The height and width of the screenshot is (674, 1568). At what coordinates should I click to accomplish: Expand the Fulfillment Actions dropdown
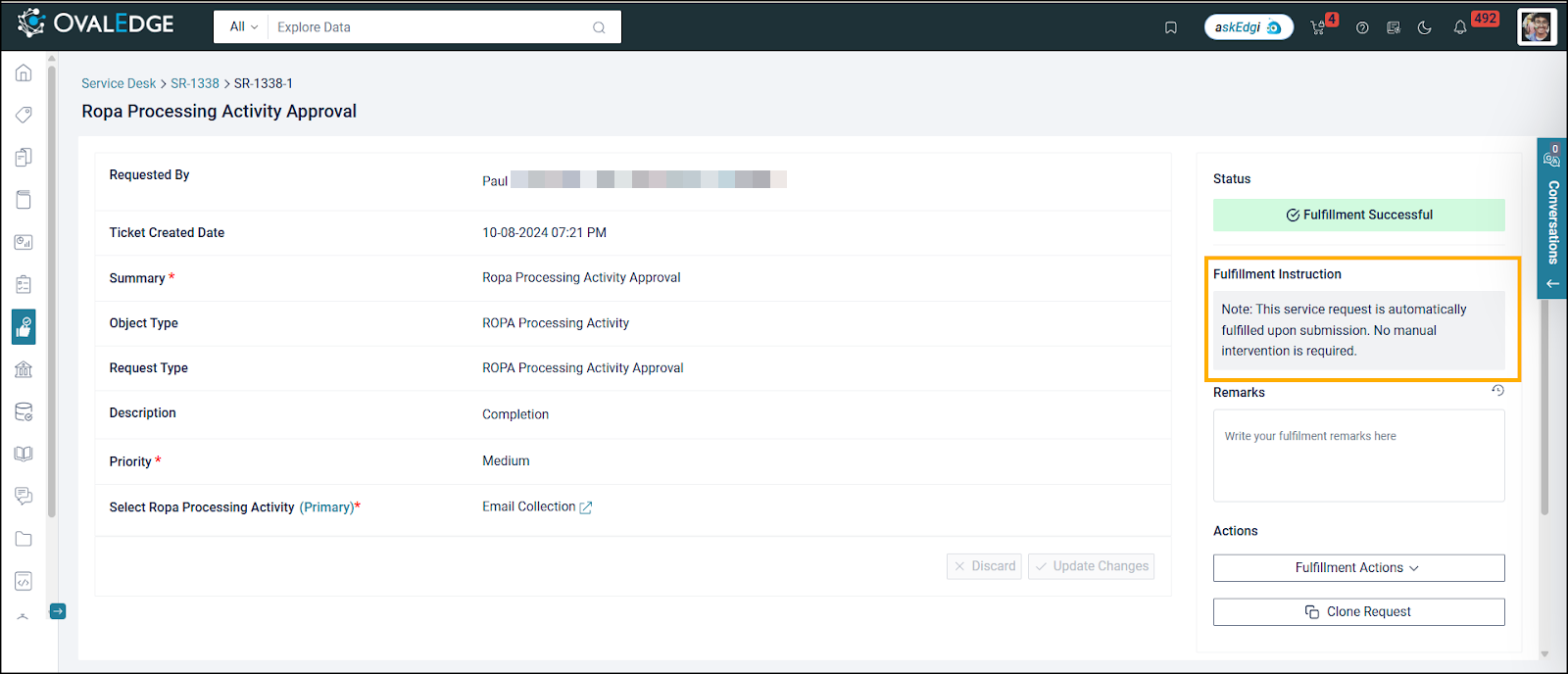click(1358, 568)
